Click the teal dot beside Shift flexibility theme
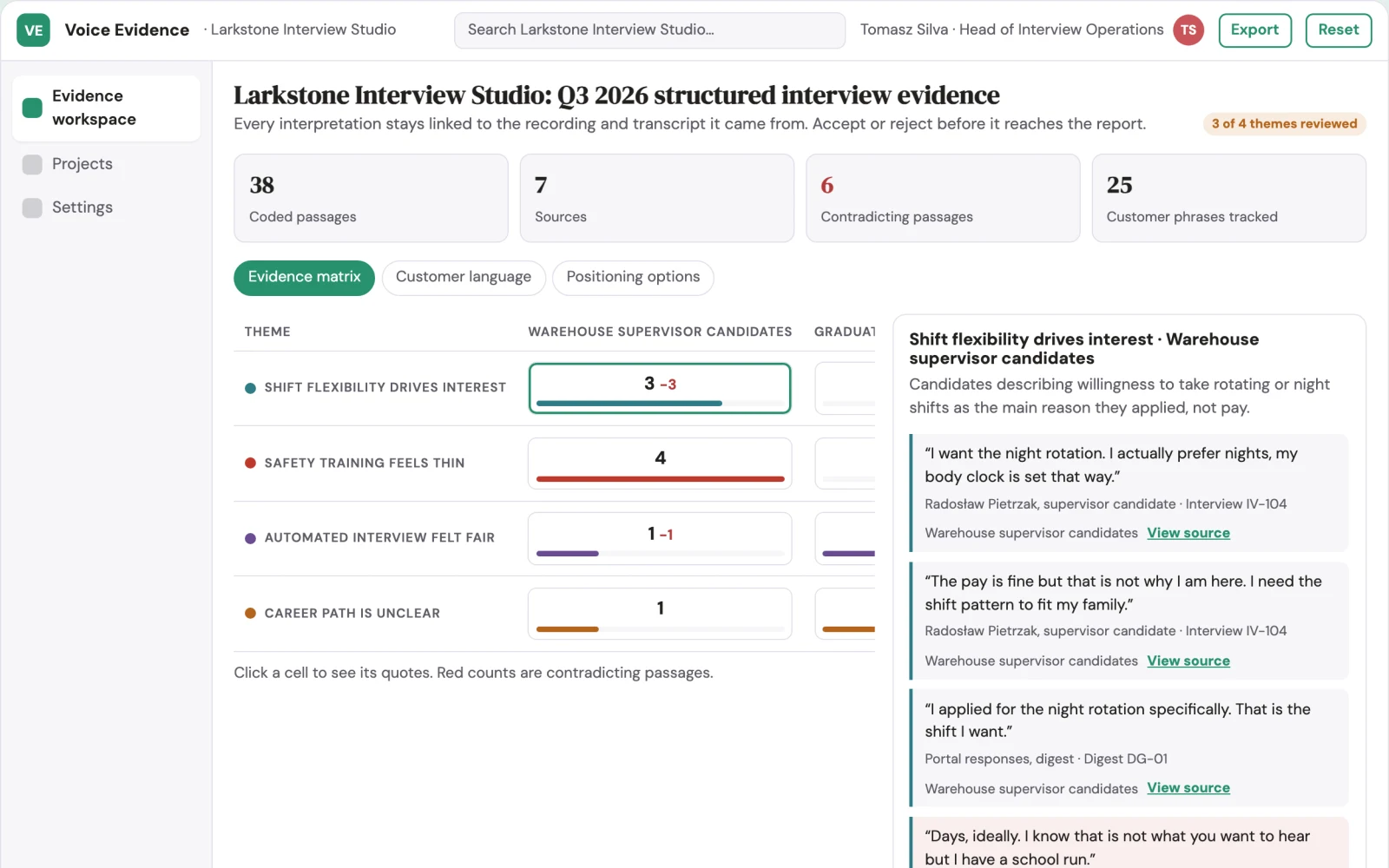Image resolution: width=1389 pixels, height=868 pixels. [x=250, y=388]
